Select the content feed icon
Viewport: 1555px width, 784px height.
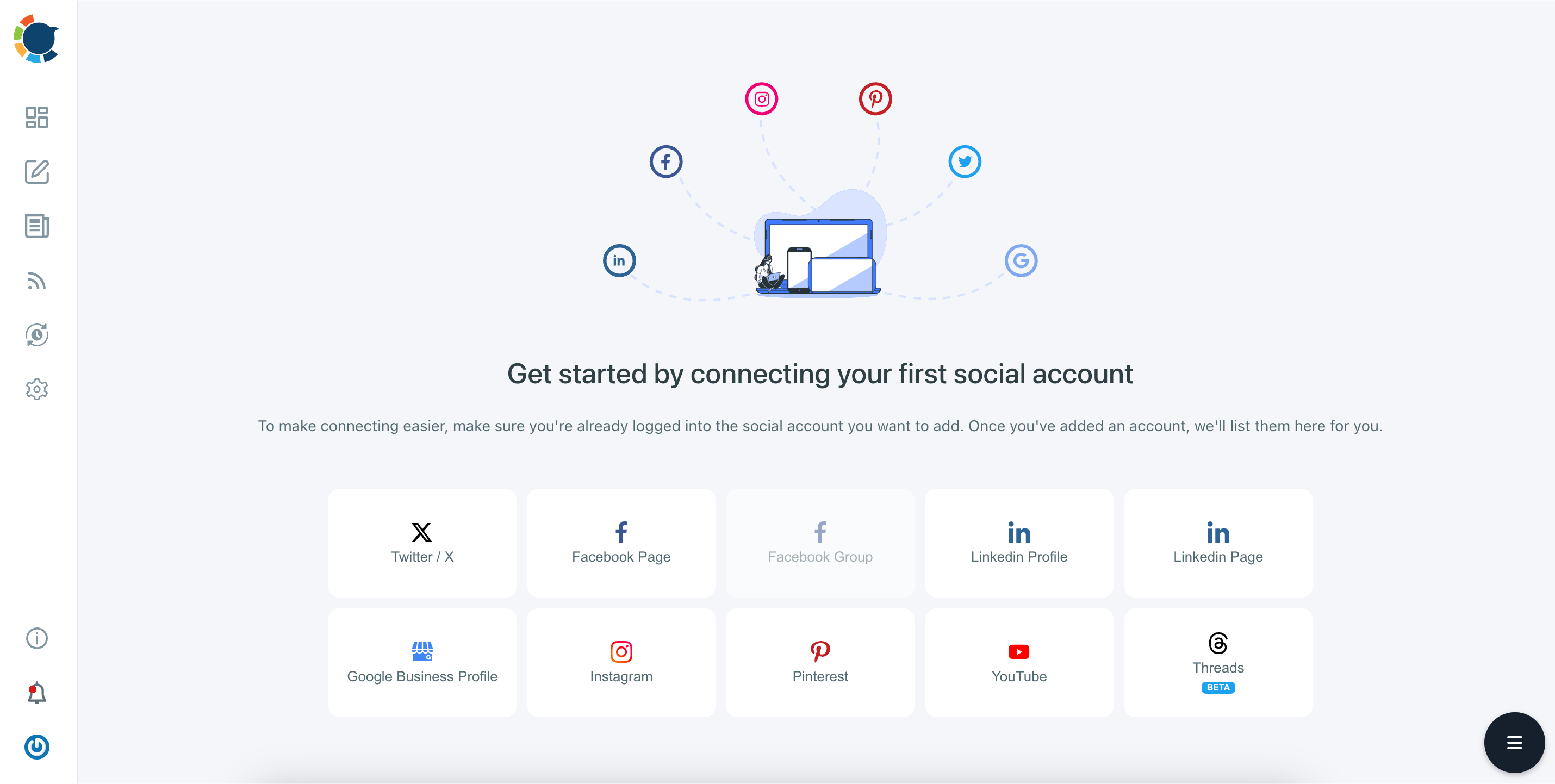(x=37, y=280)
